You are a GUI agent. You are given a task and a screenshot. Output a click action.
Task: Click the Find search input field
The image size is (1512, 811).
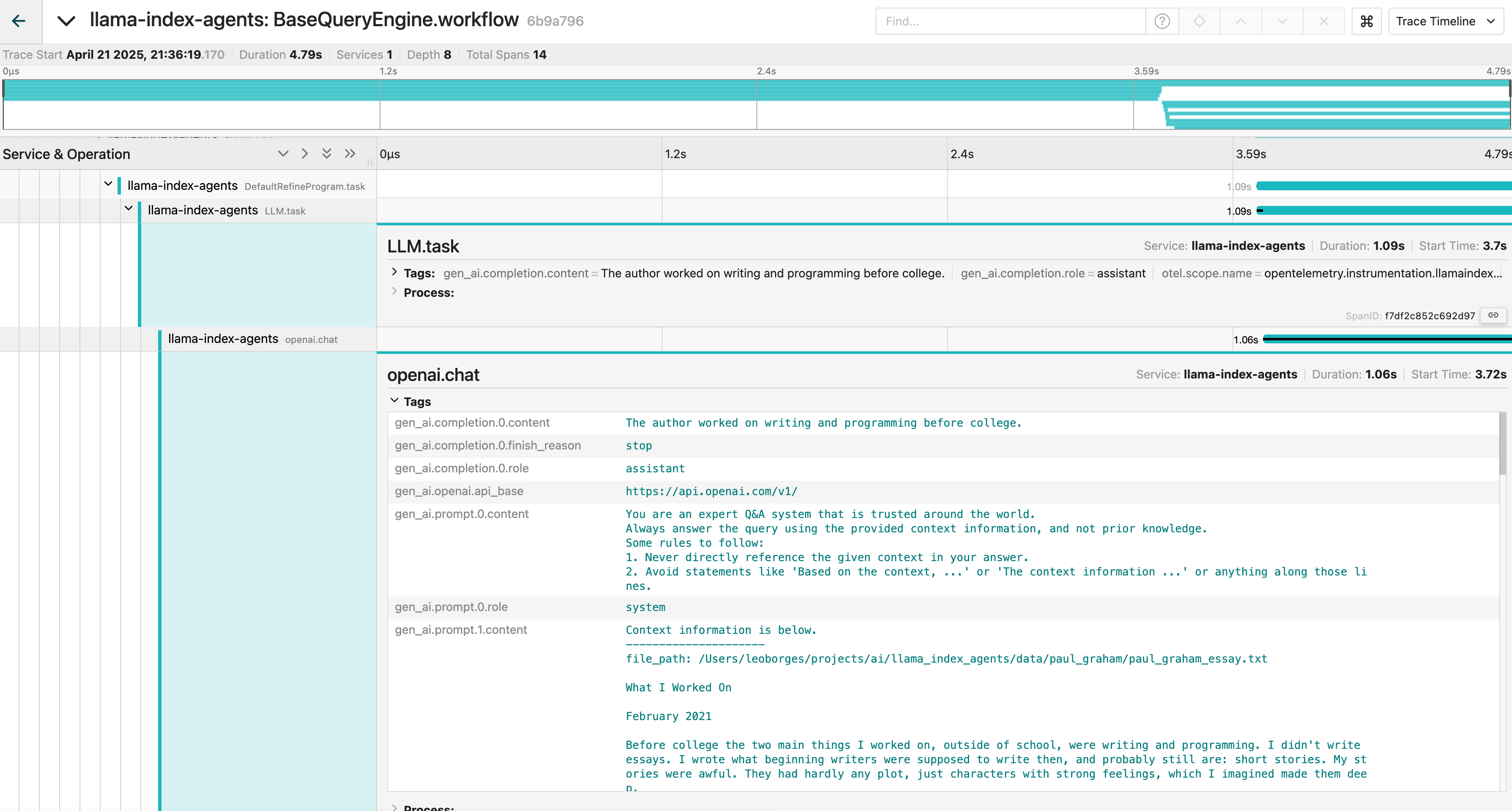[1010, 21]
